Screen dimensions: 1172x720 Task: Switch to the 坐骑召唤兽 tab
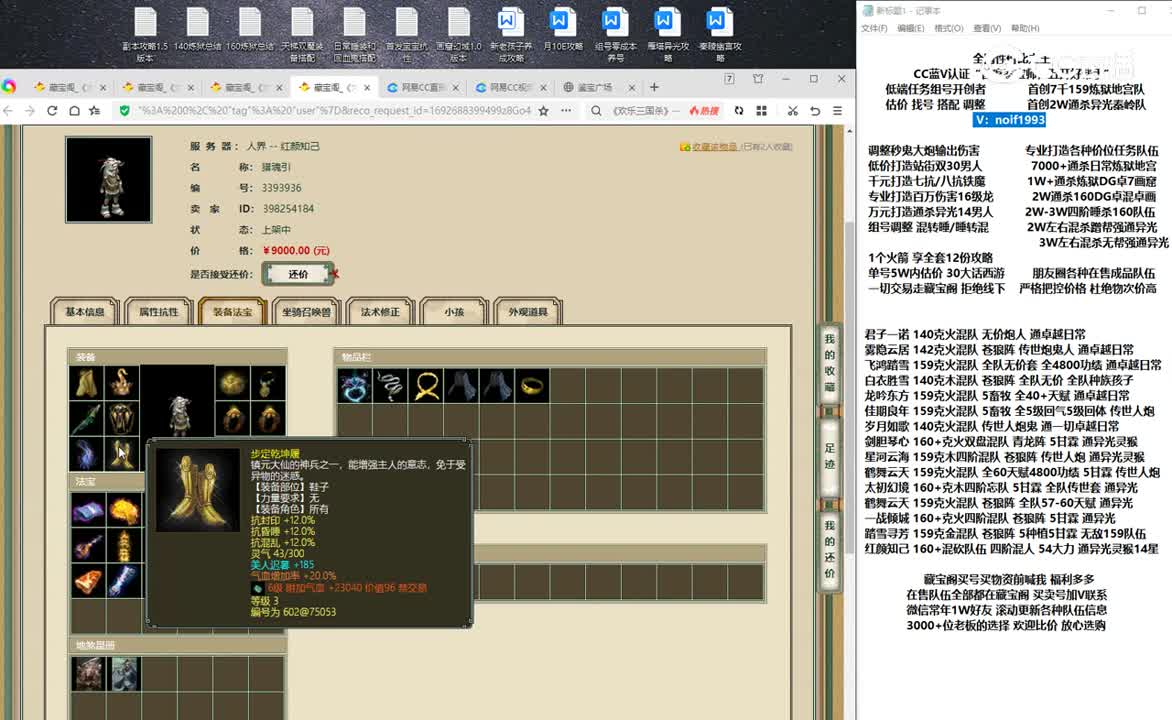pos(306,312)
